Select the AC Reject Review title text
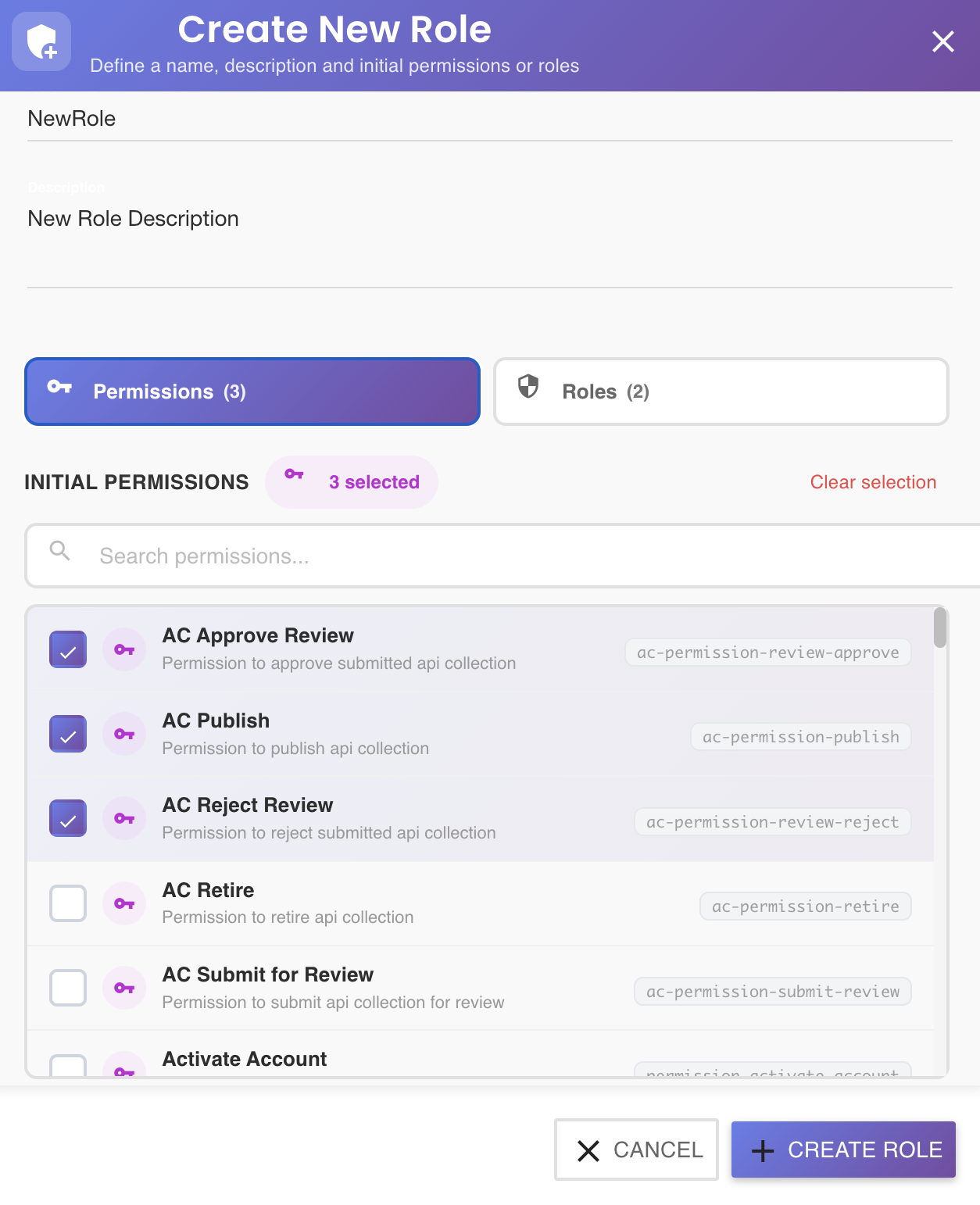The height and width of the screenshot is (1205, 980). [248, 805]
